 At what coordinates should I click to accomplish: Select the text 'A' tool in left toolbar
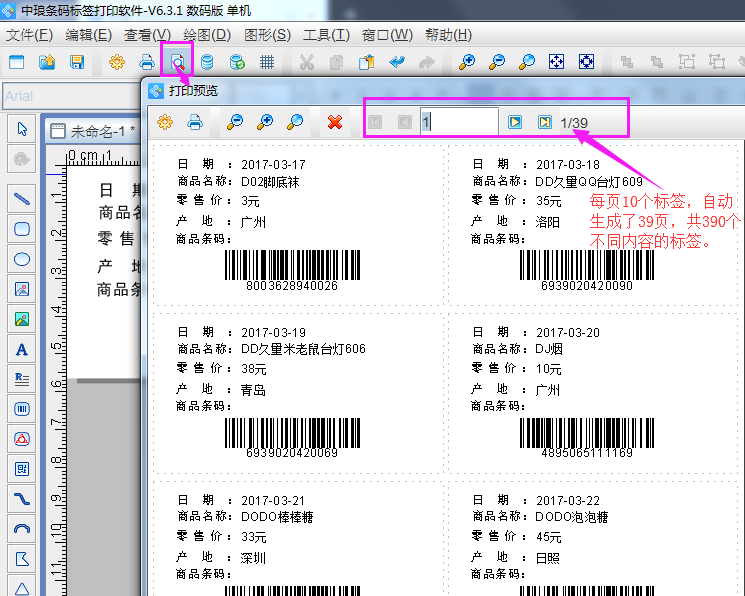(21, 349)
